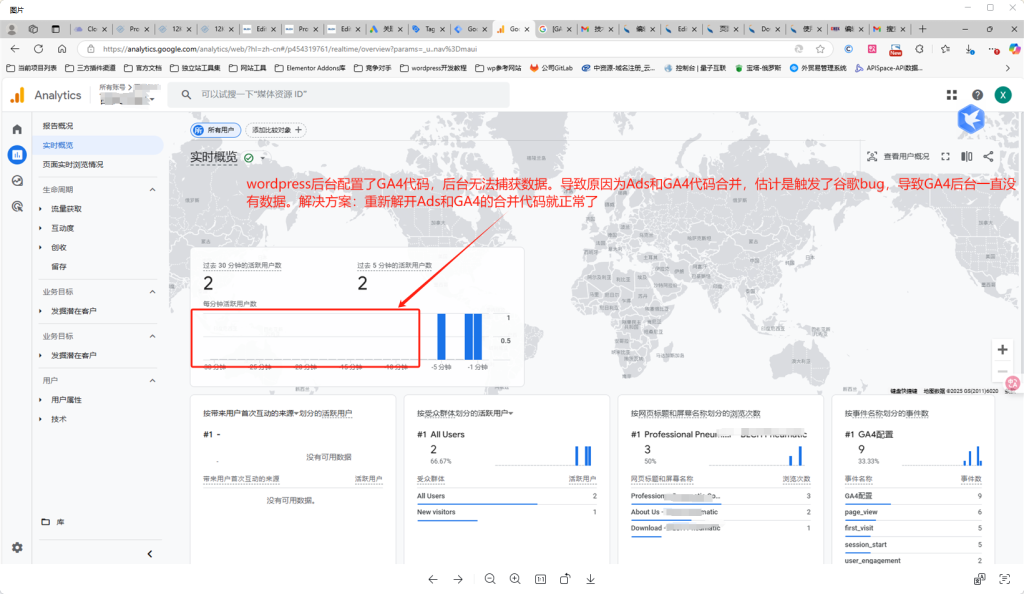Download the image from the viewer toolbar

[x=590, y=579]
